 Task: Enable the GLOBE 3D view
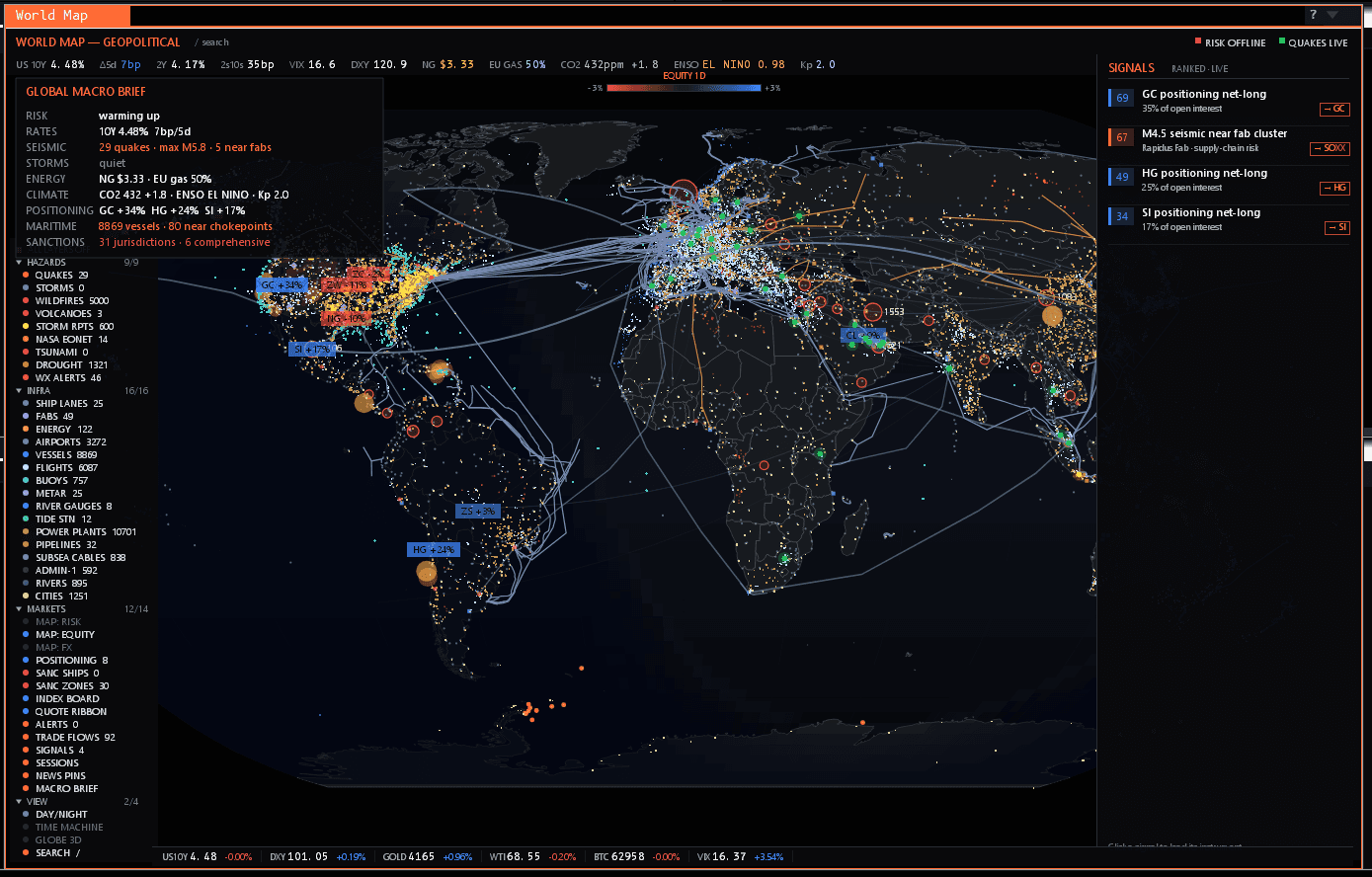point(51,839)
